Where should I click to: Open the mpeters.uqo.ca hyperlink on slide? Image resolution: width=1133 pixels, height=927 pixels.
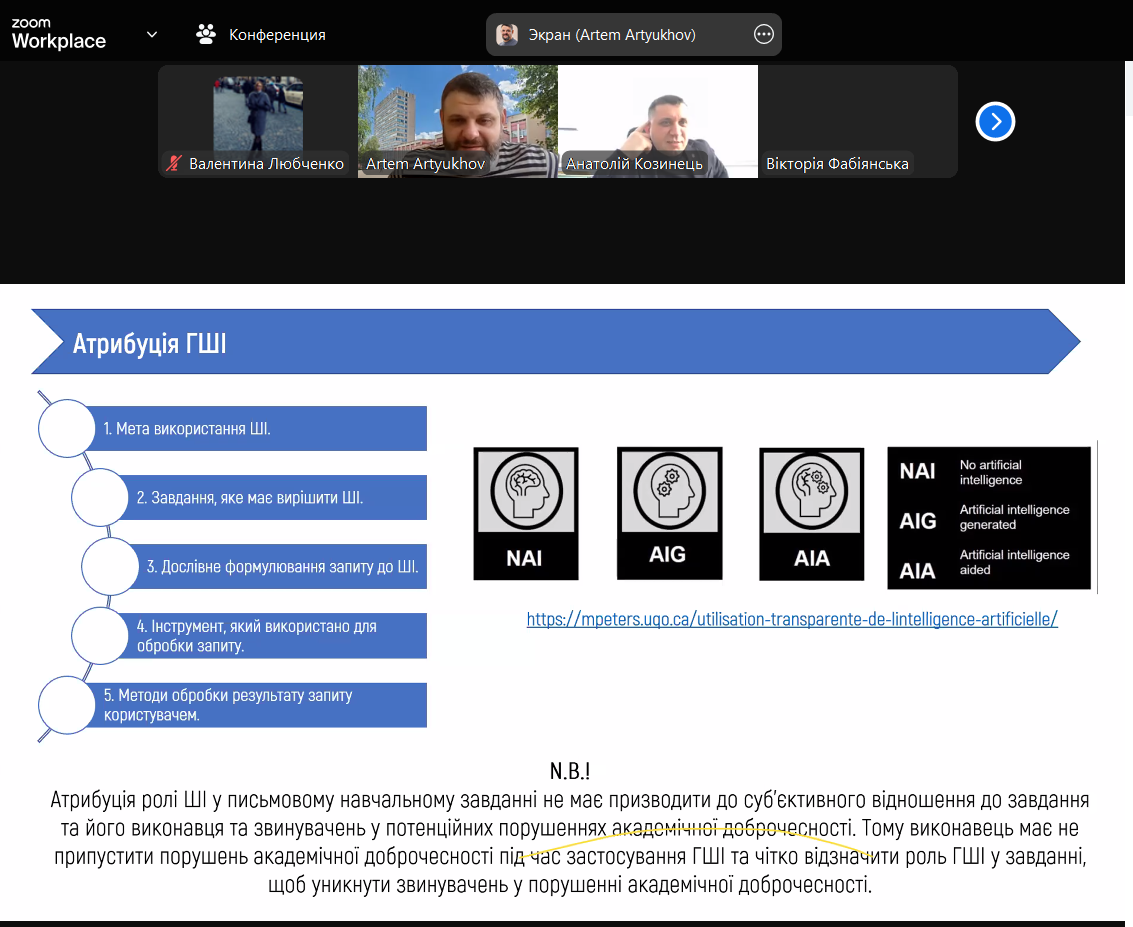(x=792, y=619)
